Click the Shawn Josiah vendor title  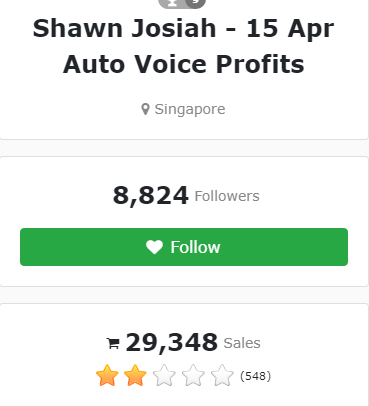183,46
